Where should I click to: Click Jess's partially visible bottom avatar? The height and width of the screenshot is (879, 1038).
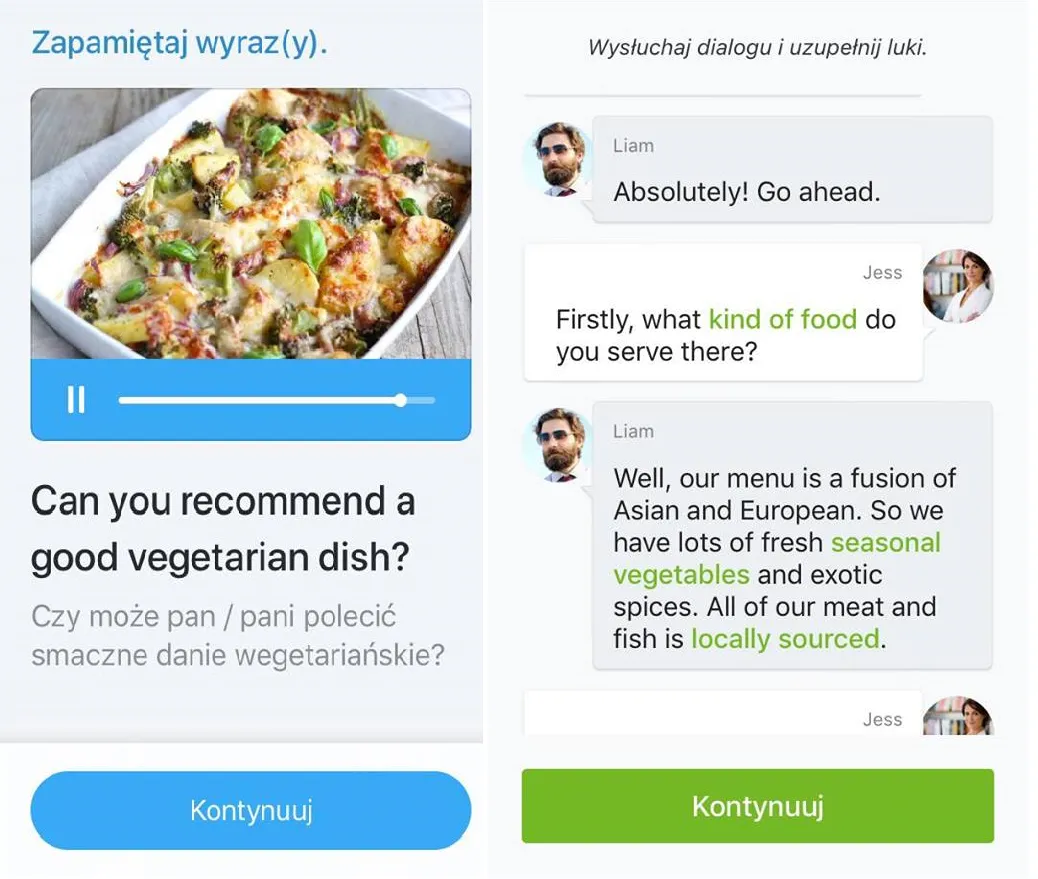pos(958,716)
